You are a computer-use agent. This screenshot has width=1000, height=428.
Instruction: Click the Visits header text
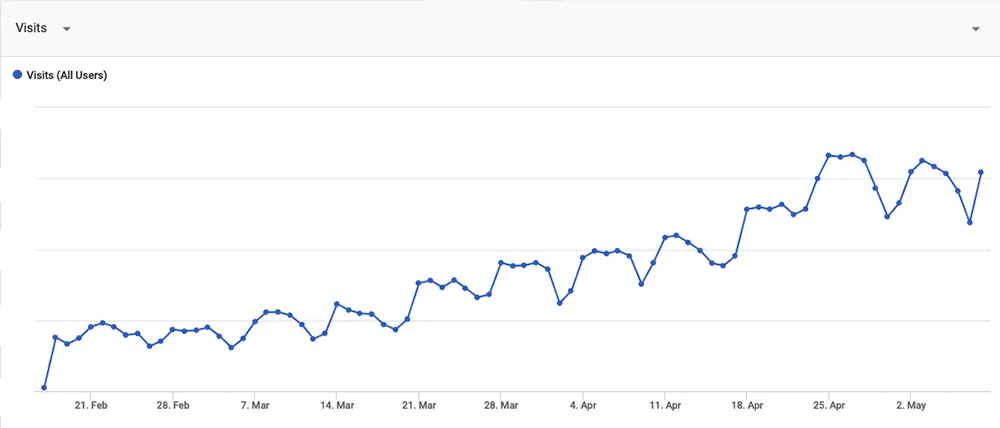click(31, 28)
